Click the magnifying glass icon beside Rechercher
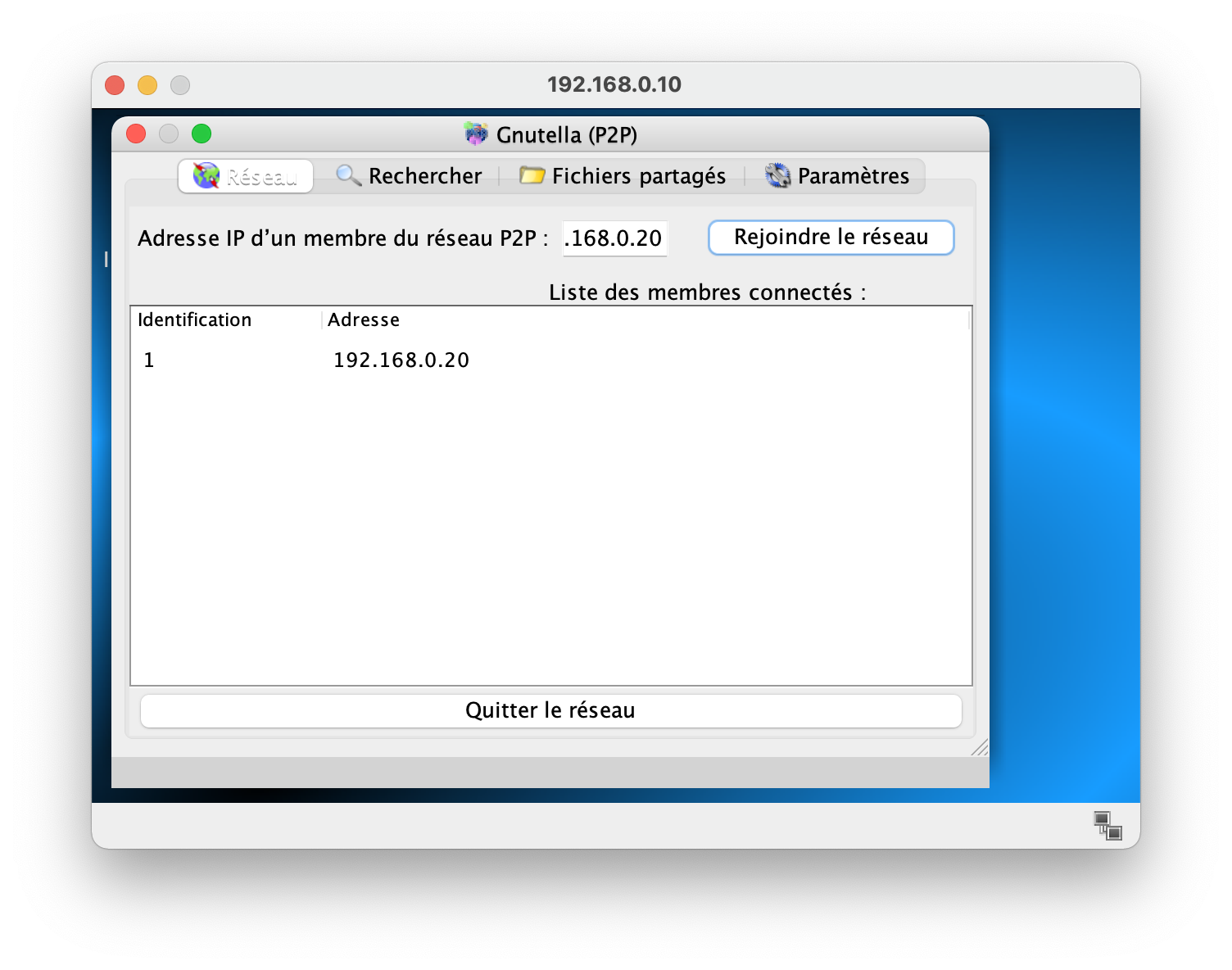 click(349, 175)
